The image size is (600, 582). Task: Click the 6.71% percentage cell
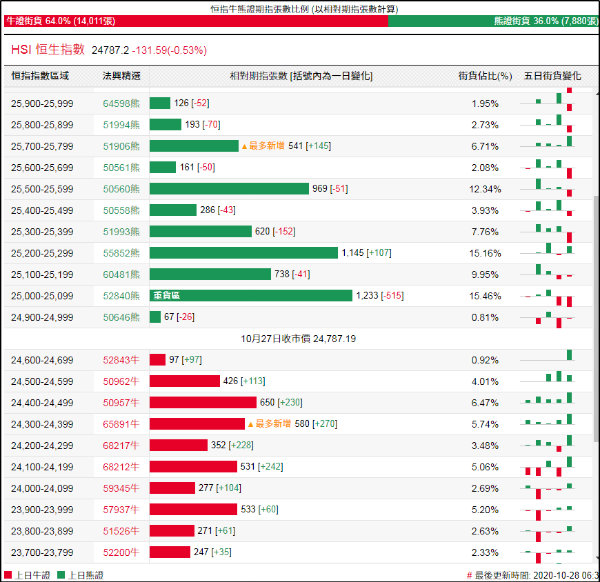485,146
